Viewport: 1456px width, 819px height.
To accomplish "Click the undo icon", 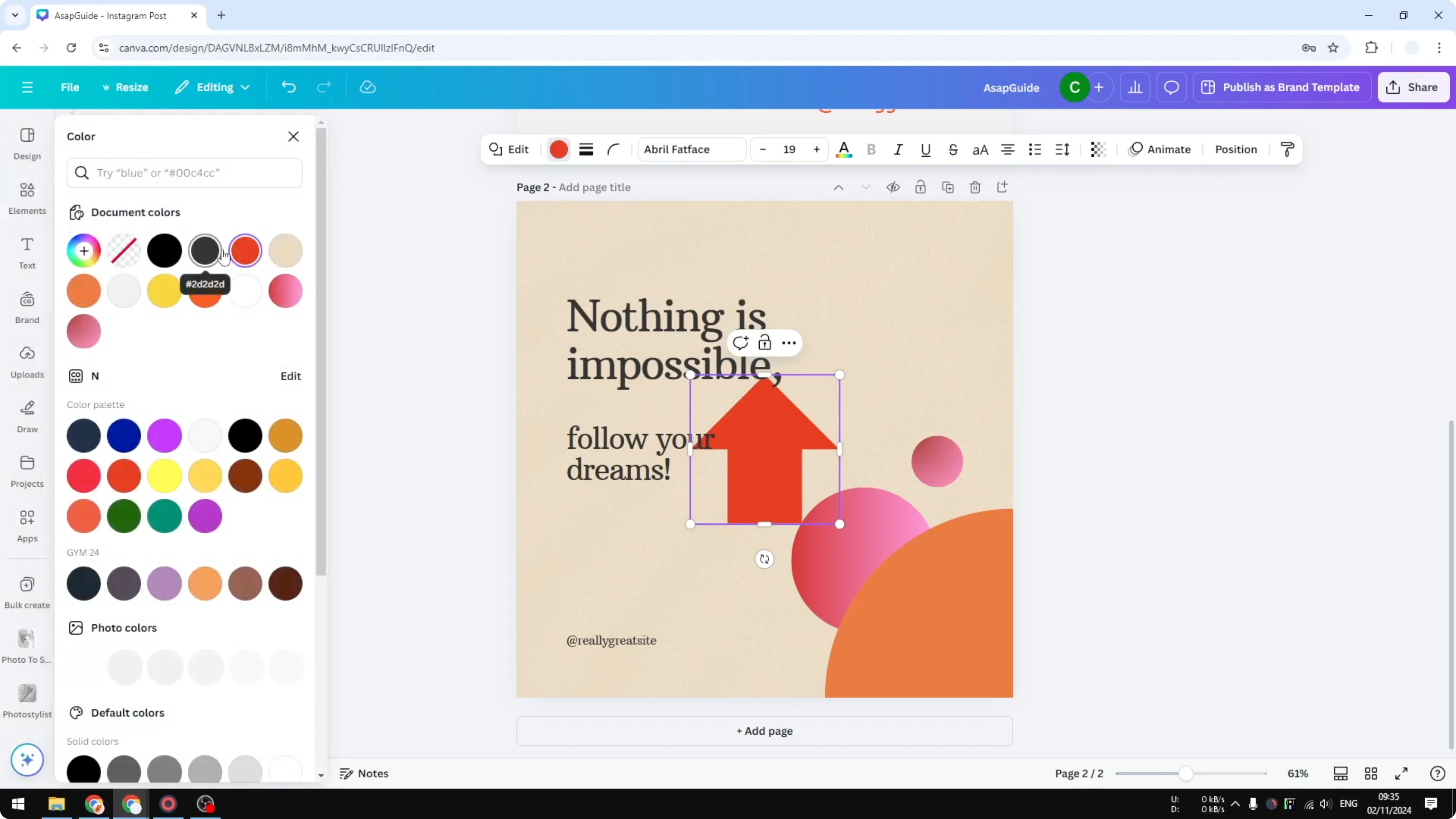I will (288, 87).
